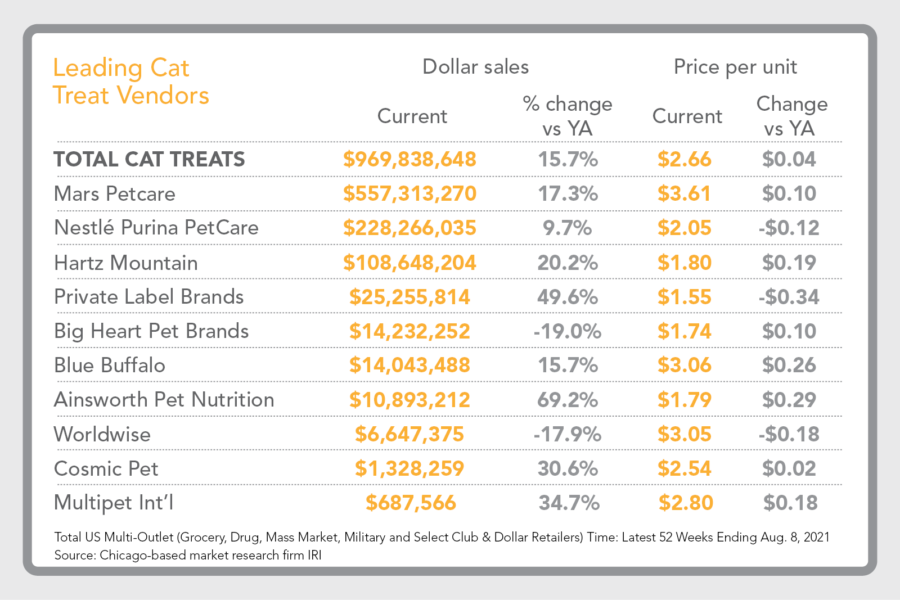Select the Big Heart Pet Brands label
This screenshot has width=900, height=600.
[x=150, y=331]
